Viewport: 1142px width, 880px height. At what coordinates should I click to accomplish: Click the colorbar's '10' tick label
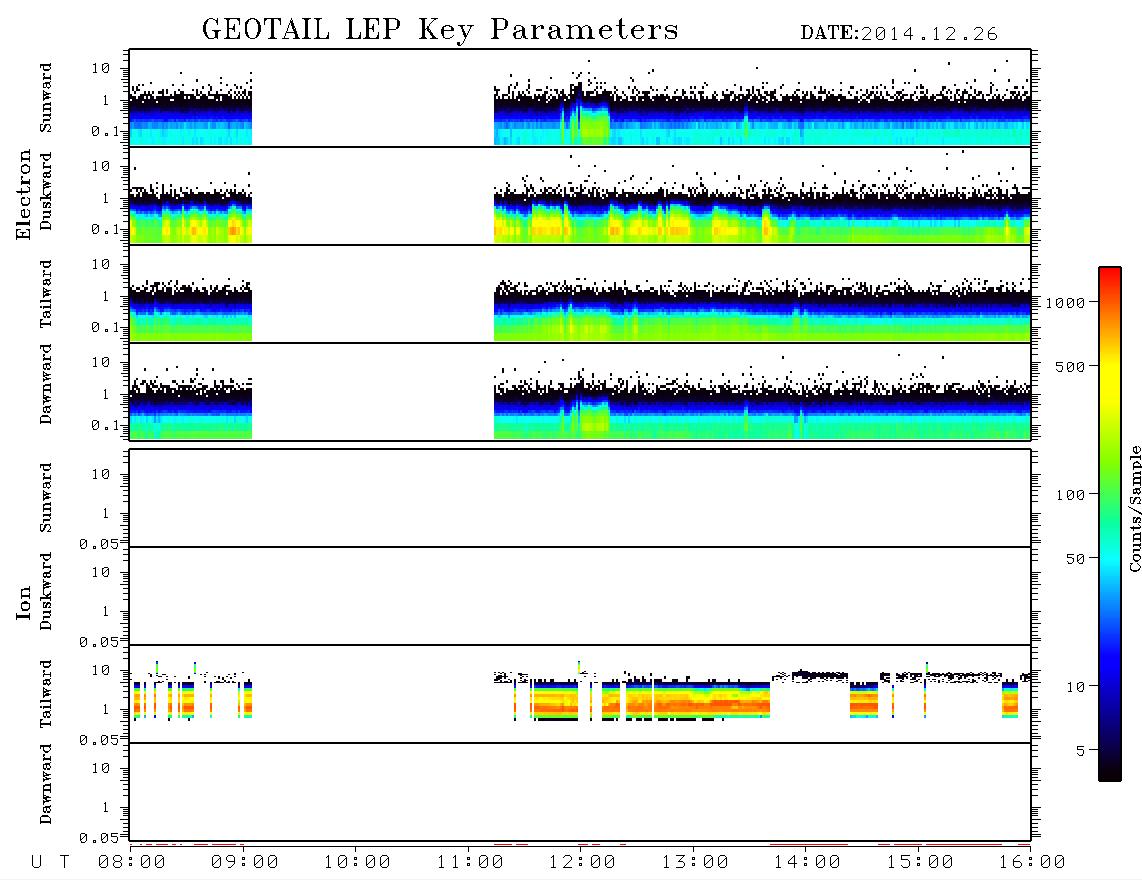point(1075,687)
